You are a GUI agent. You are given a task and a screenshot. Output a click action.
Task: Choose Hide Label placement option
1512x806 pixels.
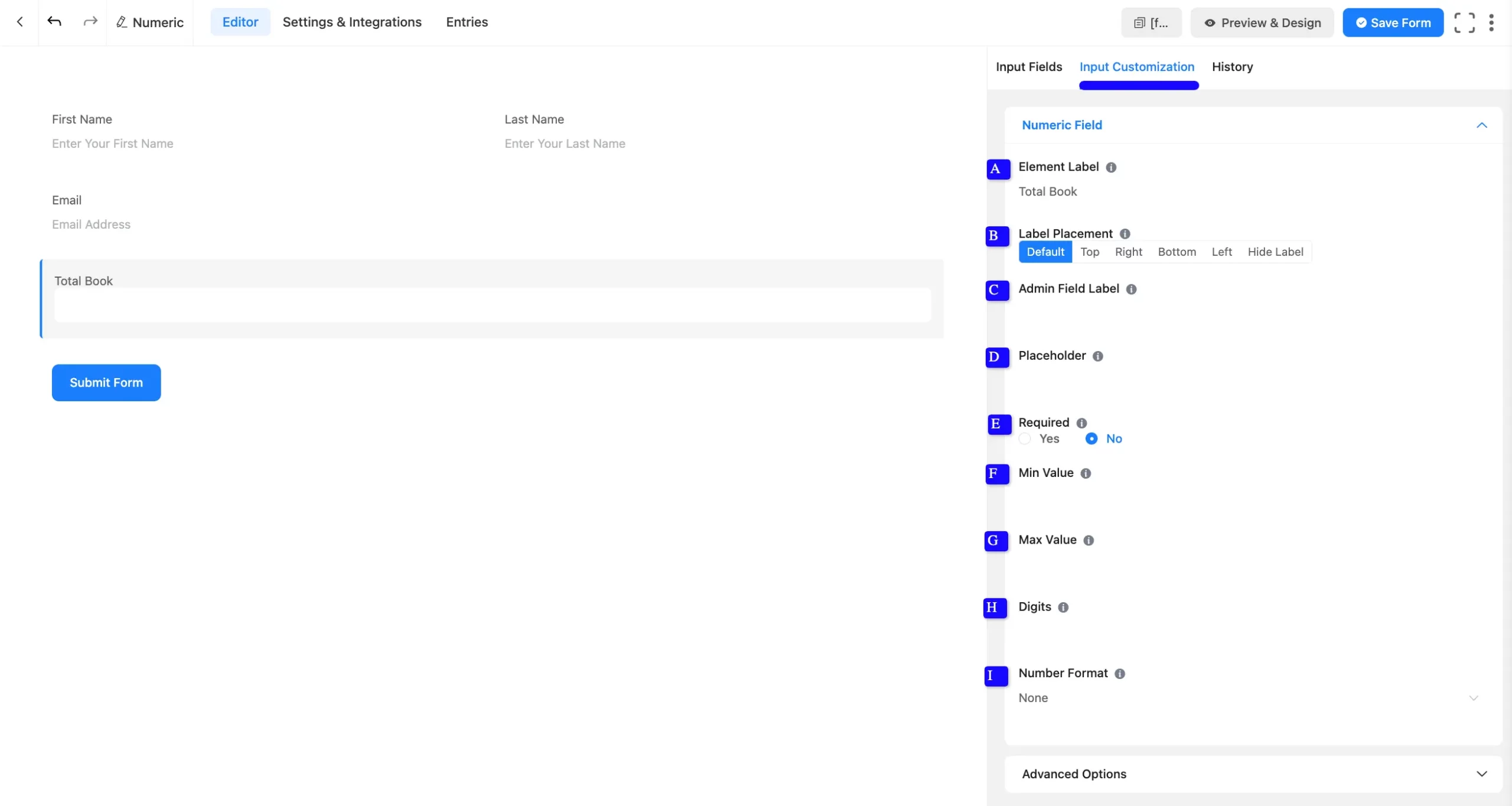(x=1275, y=252)
